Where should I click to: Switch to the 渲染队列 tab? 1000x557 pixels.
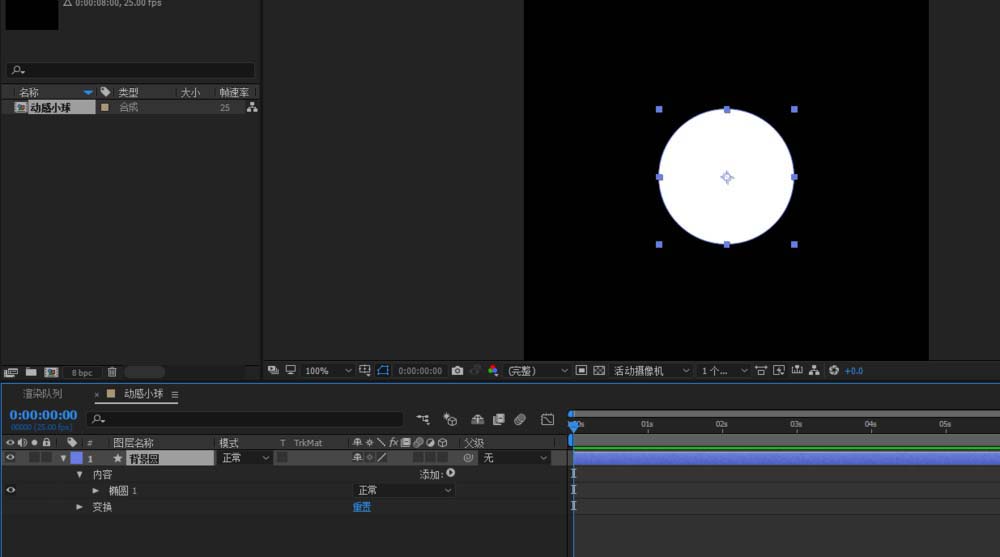click(x=42, y=394)
